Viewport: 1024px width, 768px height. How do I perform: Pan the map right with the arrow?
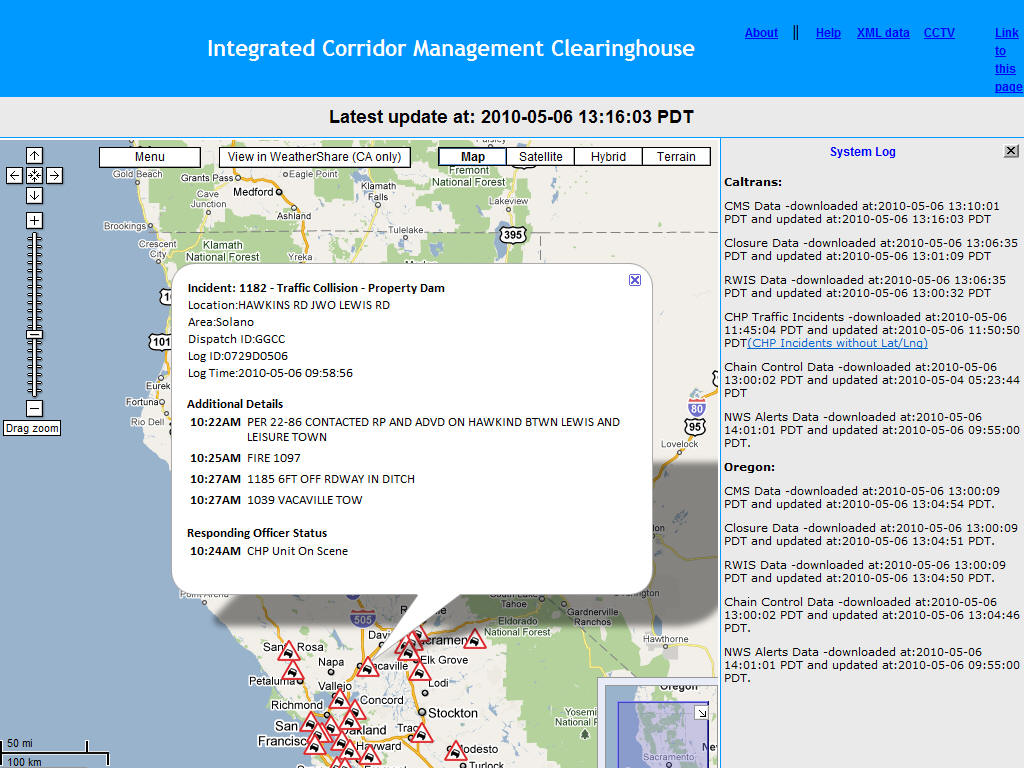[x=54, y=175]
